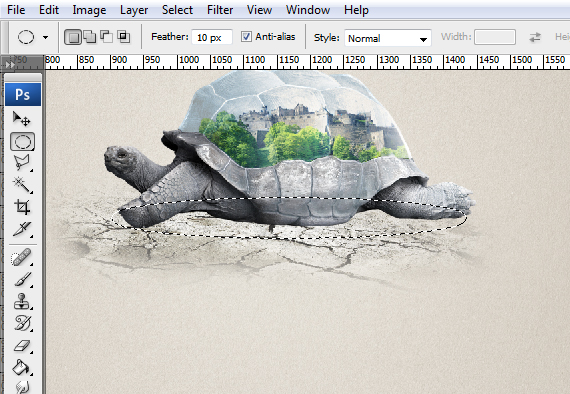Select the Spot Healing Brush tool

tap(22, 257)
